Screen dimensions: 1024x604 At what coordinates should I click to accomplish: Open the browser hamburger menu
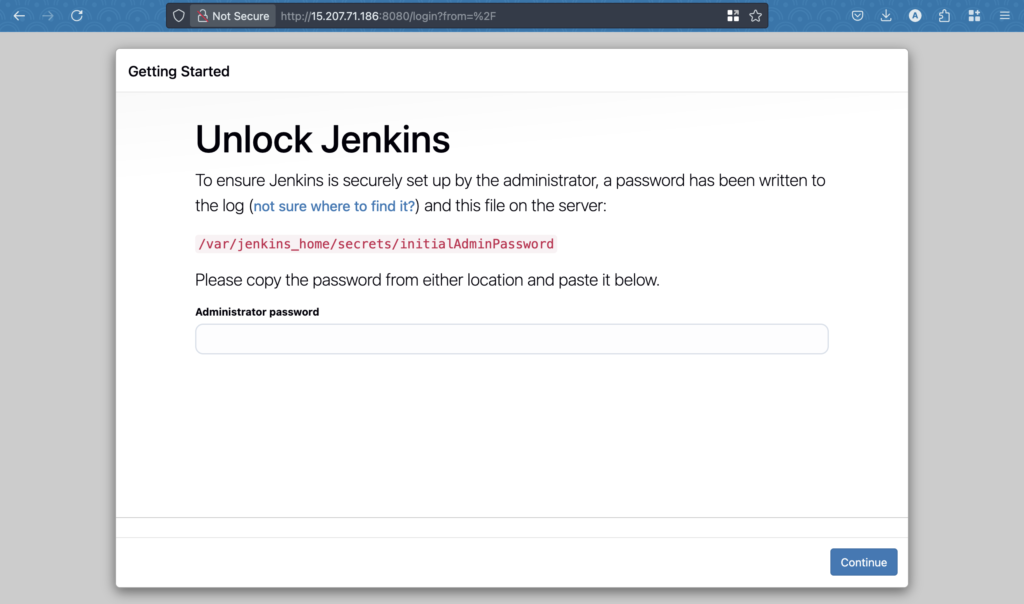pos(1004,16)
